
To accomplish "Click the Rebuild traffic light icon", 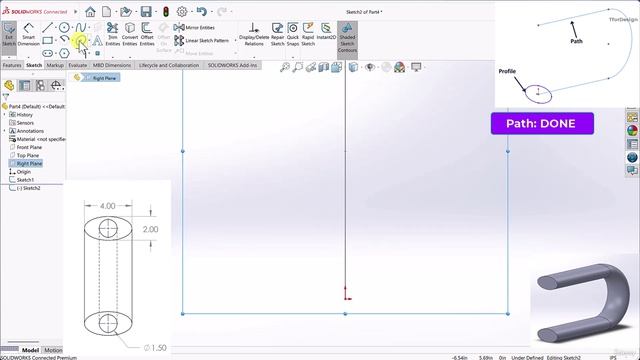I will coord(166,12).
